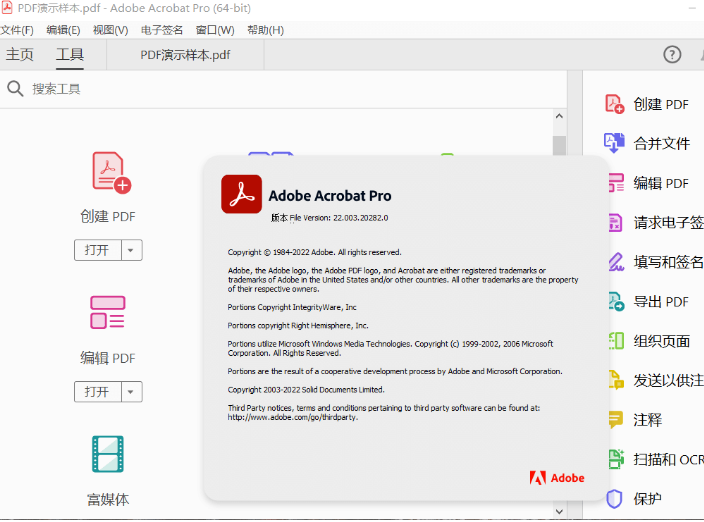This screenshot has width=704, height=522.
Task: Click the version text 22.003.20282.0
Action: pyautogui.click(x=361, y=218)
